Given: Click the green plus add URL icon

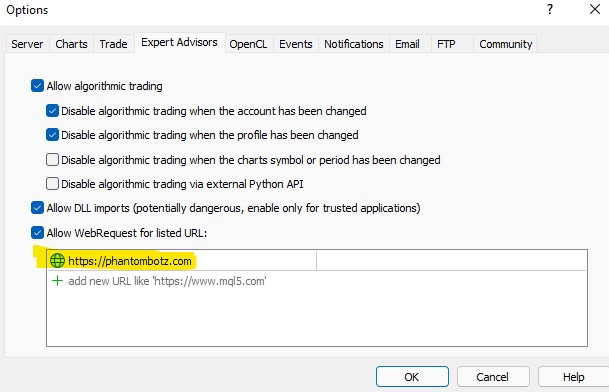Looking at the screenshot, I should (57, 280).
